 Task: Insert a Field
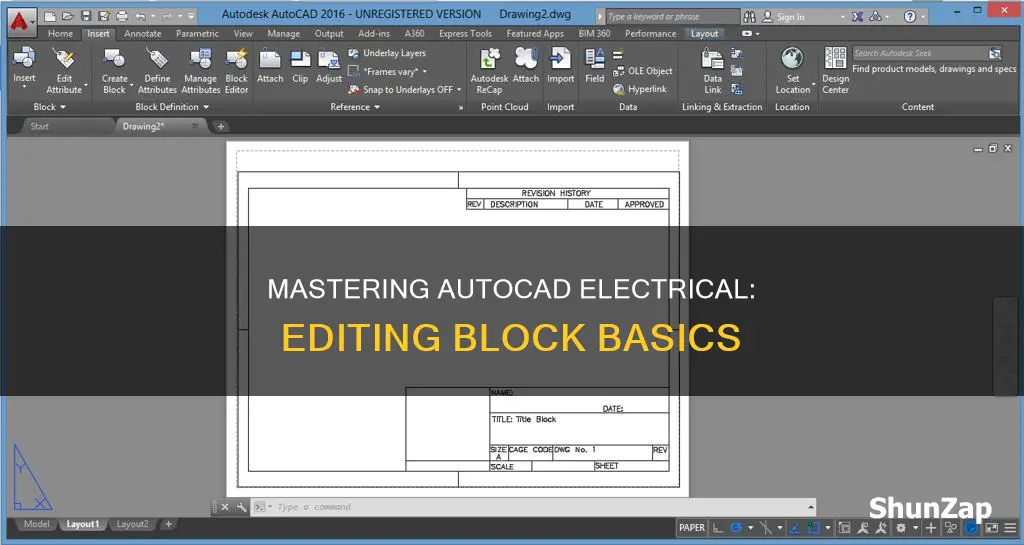tap(594, 65)
